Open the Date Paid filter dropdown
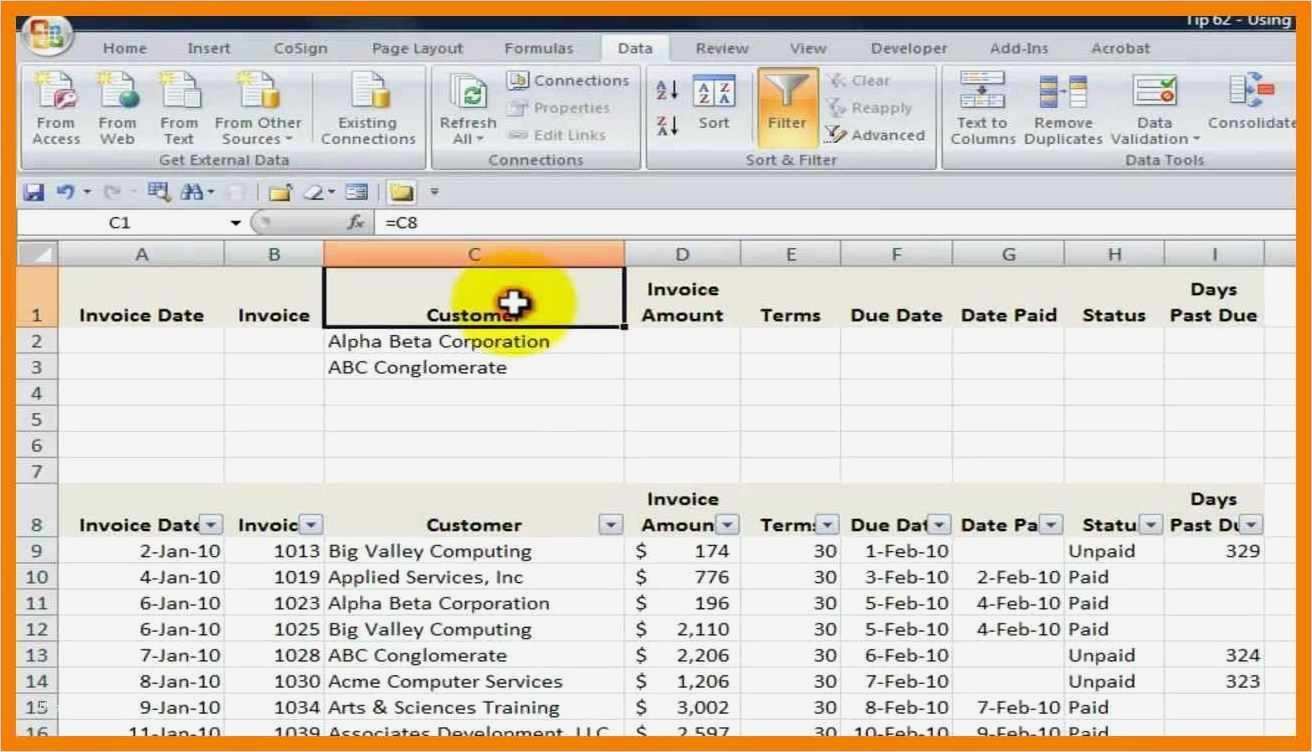Viewport: 1312px width, 752px height. (1050, 525)
